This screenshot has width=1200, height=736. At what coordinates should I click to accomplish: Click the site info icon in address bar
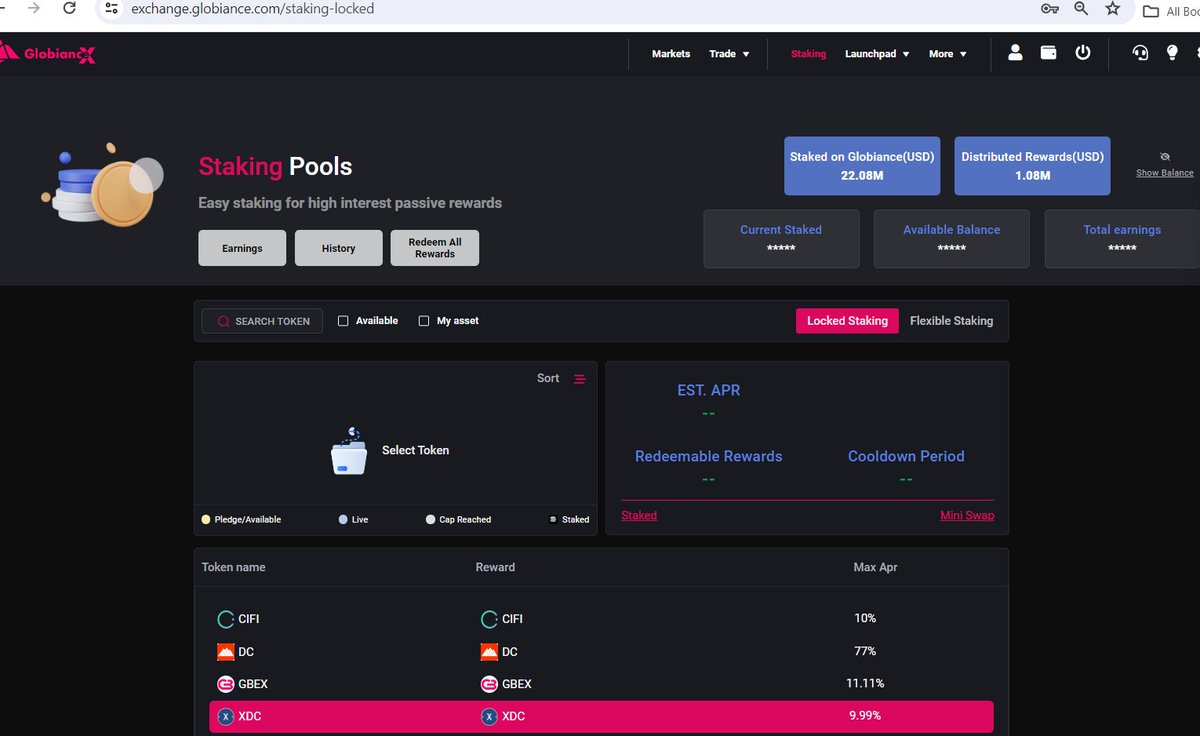coord(112,8)
